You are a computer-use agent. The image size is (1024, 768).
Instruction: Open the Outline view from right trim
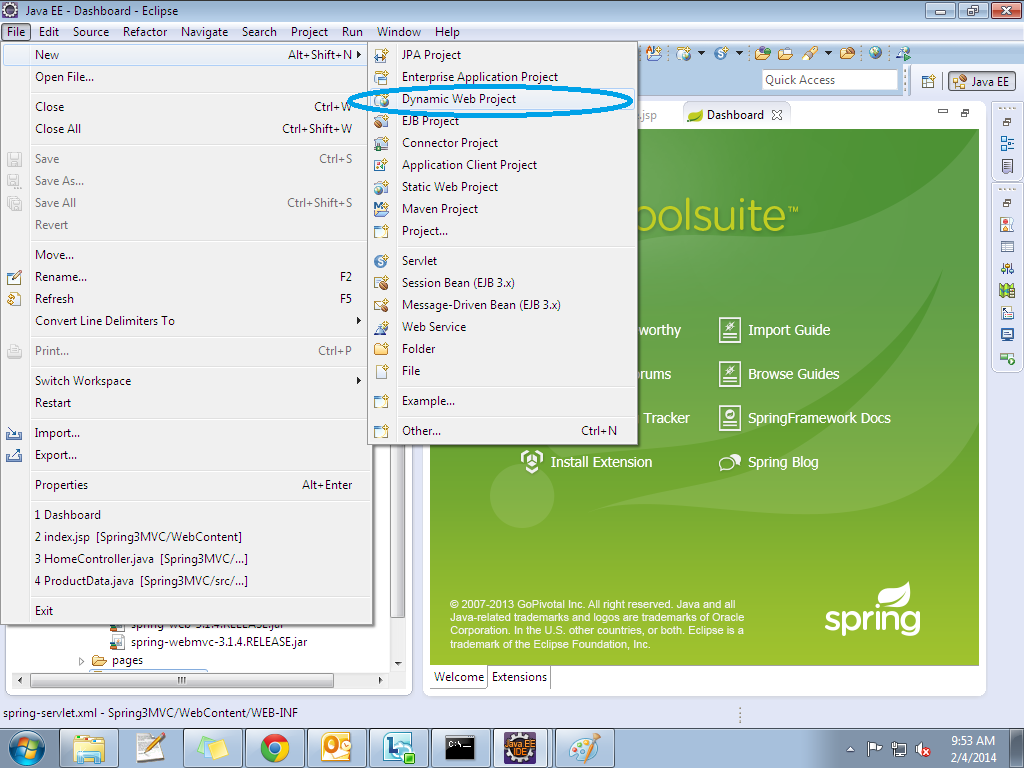1007,144
